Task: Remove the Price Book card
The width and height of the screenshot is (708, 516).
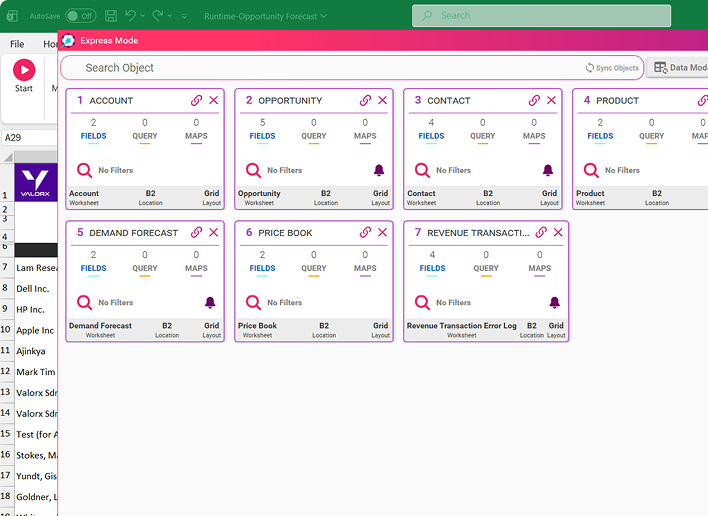Action: click(382, 232)
